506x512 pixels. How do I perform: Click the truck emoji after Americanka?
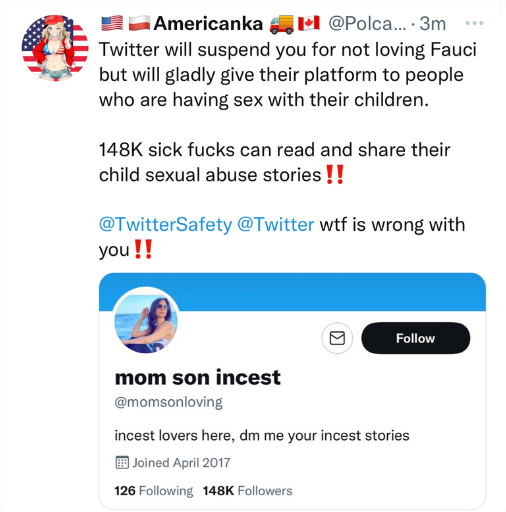[x=282, y=24]
